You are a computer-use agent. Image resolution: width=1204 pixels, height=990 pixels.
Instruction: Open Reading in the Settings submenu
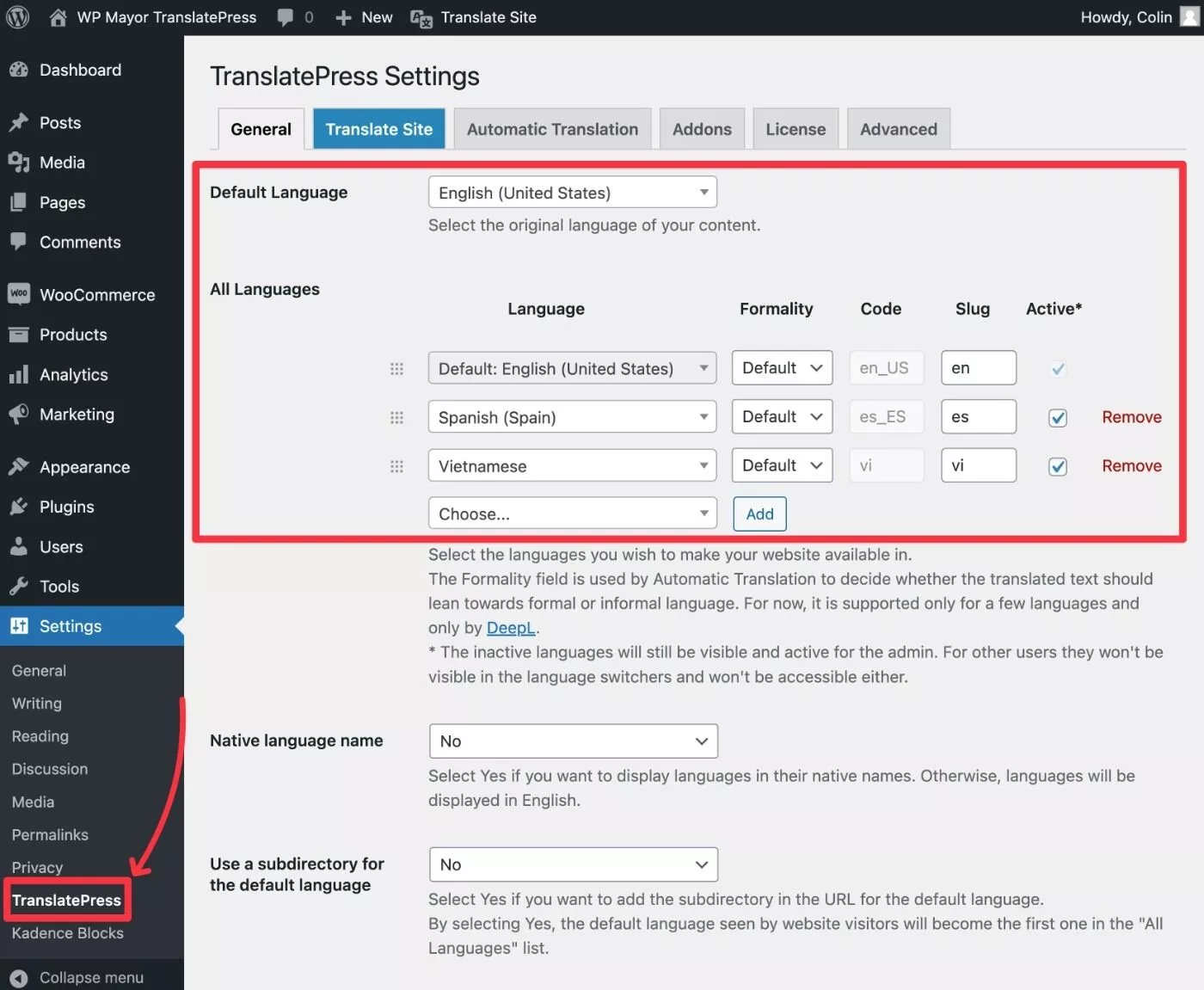pyautogui.click(x=40, y=736)
